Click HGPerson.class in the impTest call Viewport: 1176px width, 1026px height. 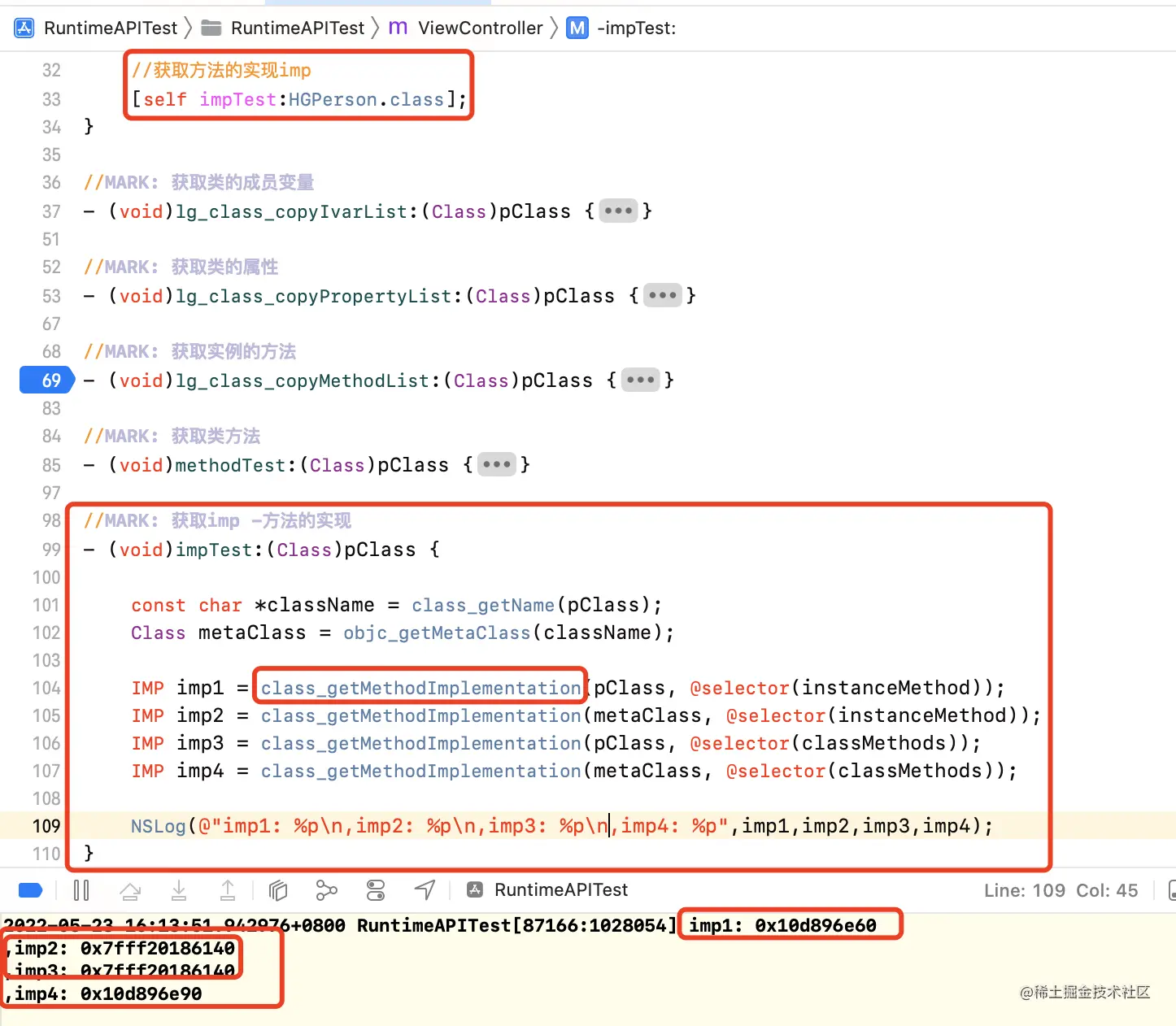[366, 99]
